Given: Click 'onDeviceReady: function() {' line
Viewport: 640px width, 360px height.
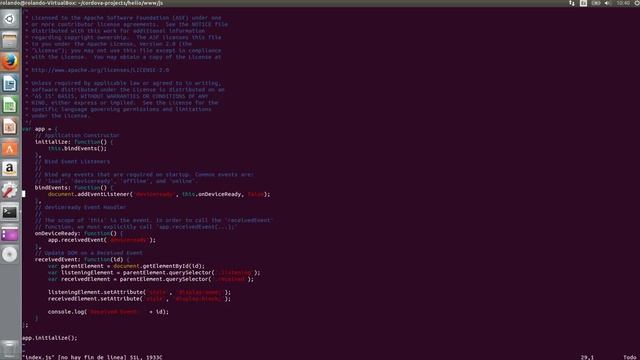Looking at the screenshot, I should [x=79, y=233].
